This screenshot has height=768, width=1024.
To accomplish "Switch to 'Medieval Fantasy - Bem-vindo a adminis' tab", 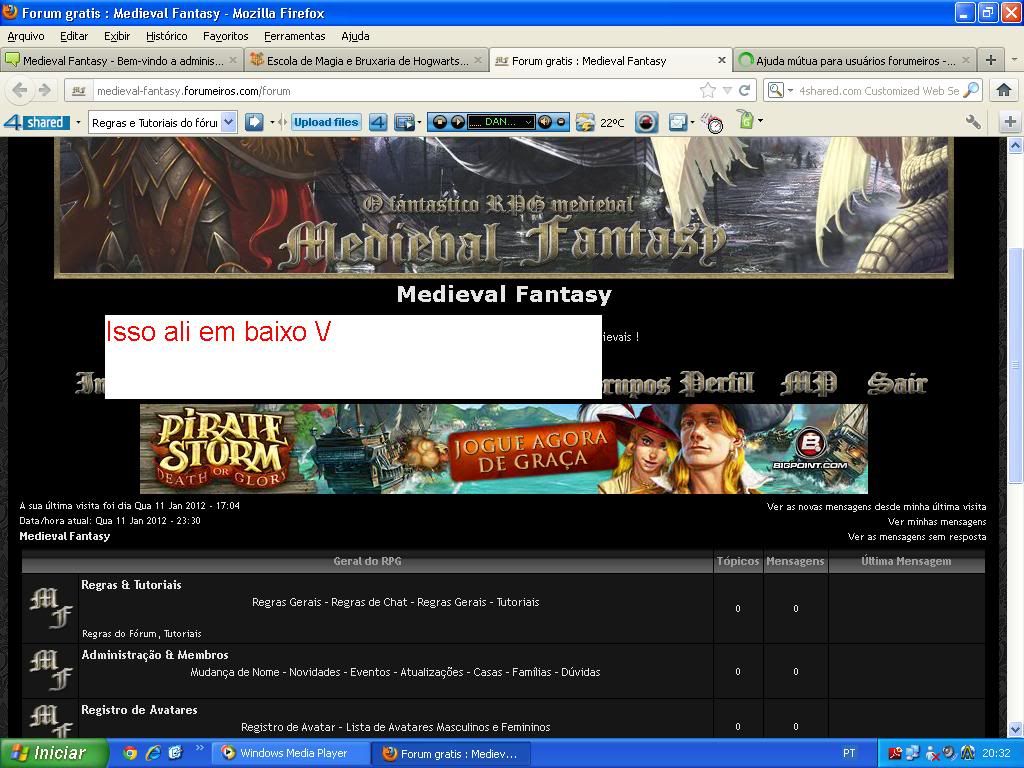I will point(122,60).
